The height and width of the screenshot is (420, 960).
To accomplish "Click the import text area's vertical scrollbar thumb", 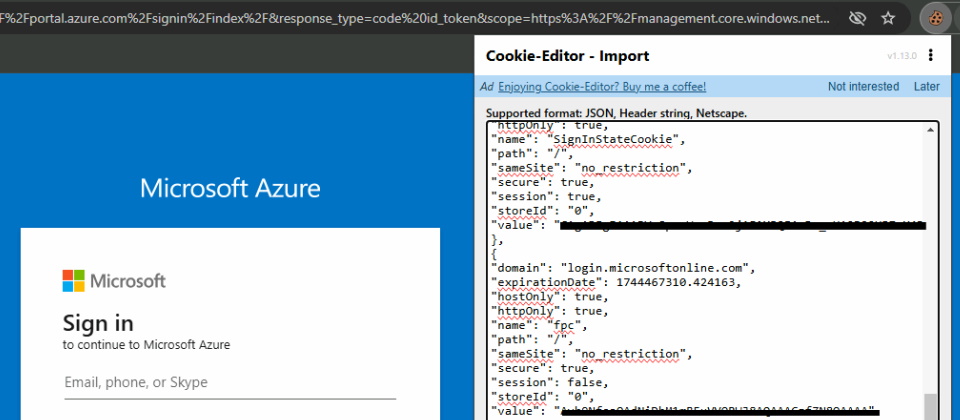I will pyautogui.click(x=931, y=405).
